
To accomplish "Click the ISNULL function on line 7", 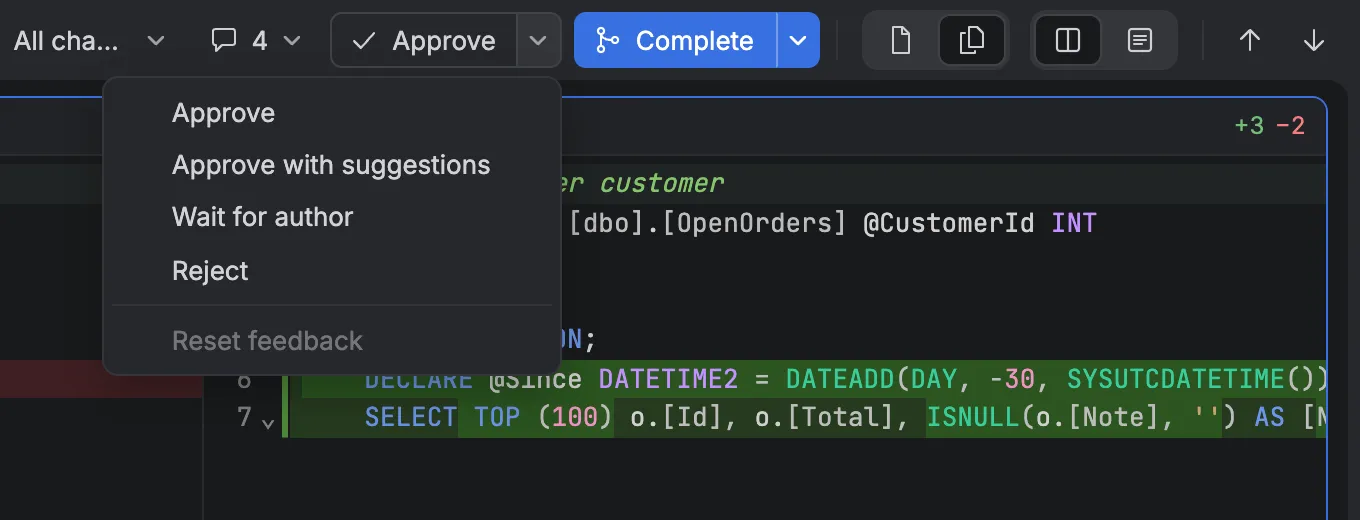I will point(972,417).
